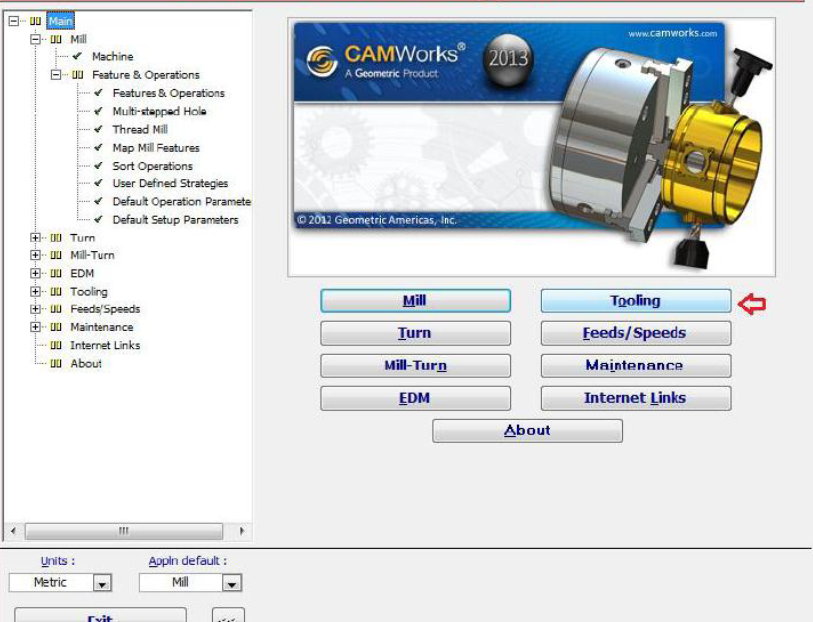This screenshot has width=813, height=622.
Task: Open the Feeds/Speeds section button
Action: point(635,333)
